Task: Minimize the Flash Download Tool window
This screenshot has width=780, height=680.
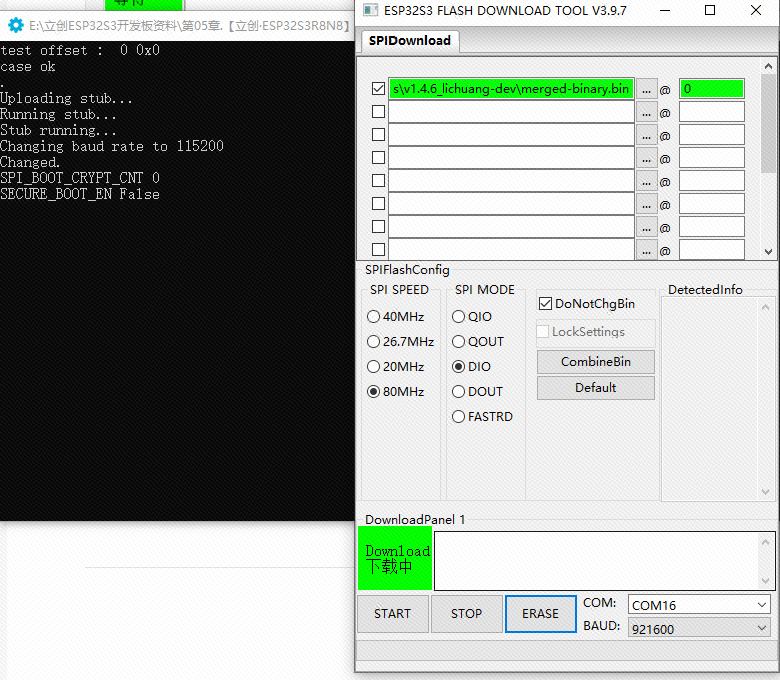Action: (665, 10)
